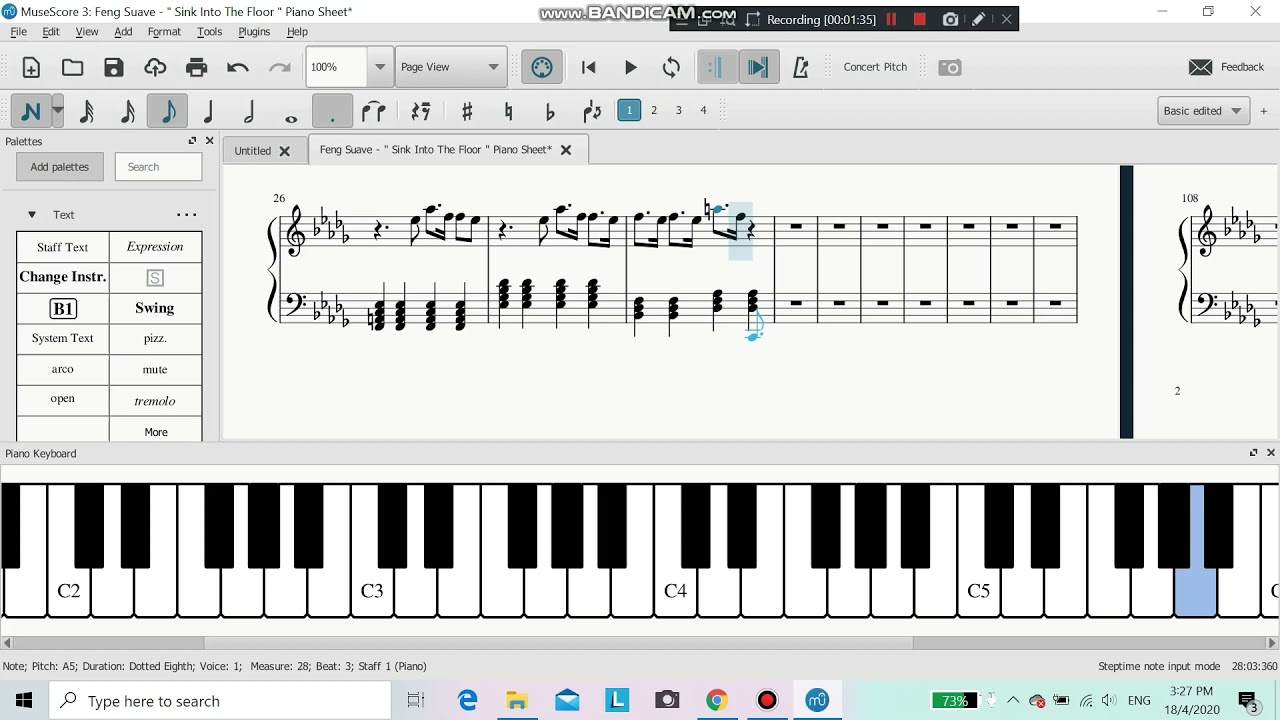Close the Untitled tab
This screenshot has width=1280, height=720.
(x=284, y=151)
